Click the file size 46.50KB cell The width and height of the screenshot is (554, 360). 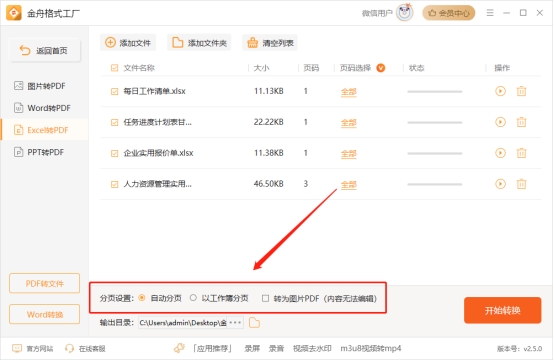[x=269, y=184]
